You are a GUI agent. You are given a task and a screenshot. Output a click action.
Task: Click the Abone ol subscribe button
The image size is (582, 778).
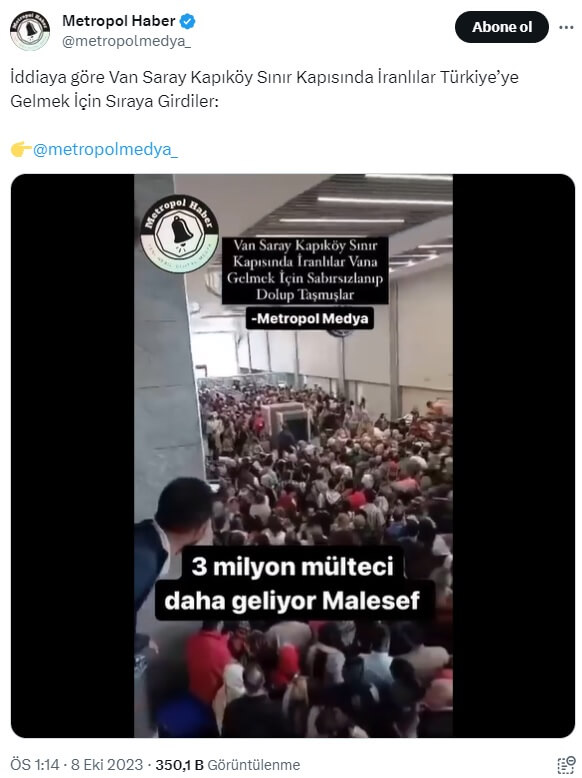(x=502, y=27)
